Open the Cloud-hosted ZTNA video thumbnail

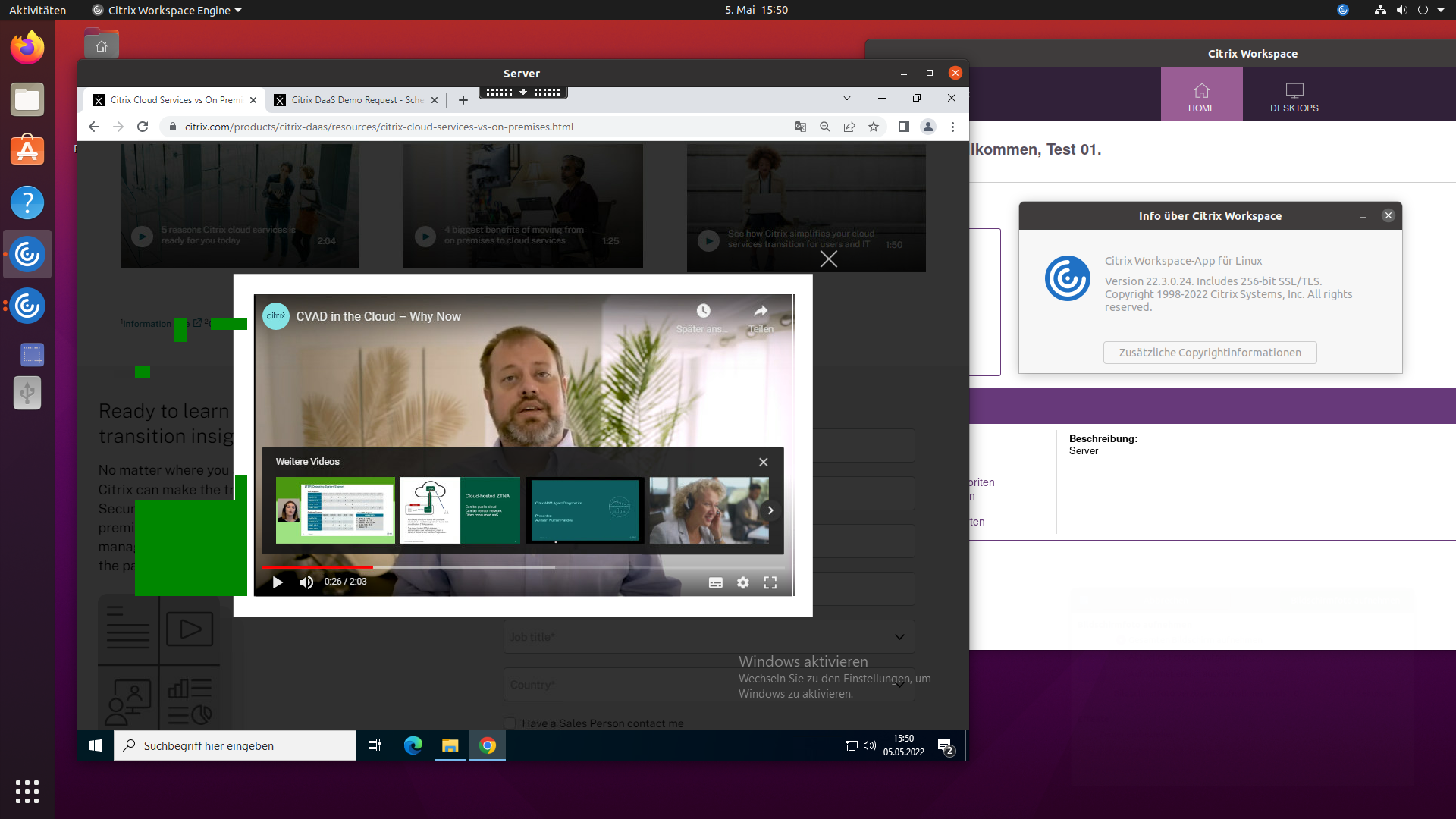[460, 510]
